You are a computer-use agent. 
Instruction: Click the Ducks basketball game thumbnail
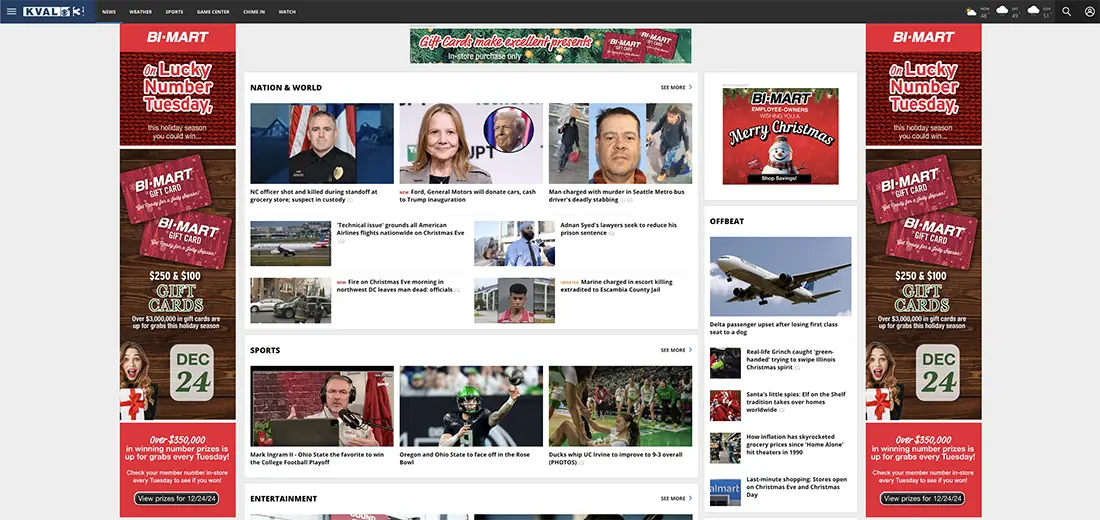[620, 406]
